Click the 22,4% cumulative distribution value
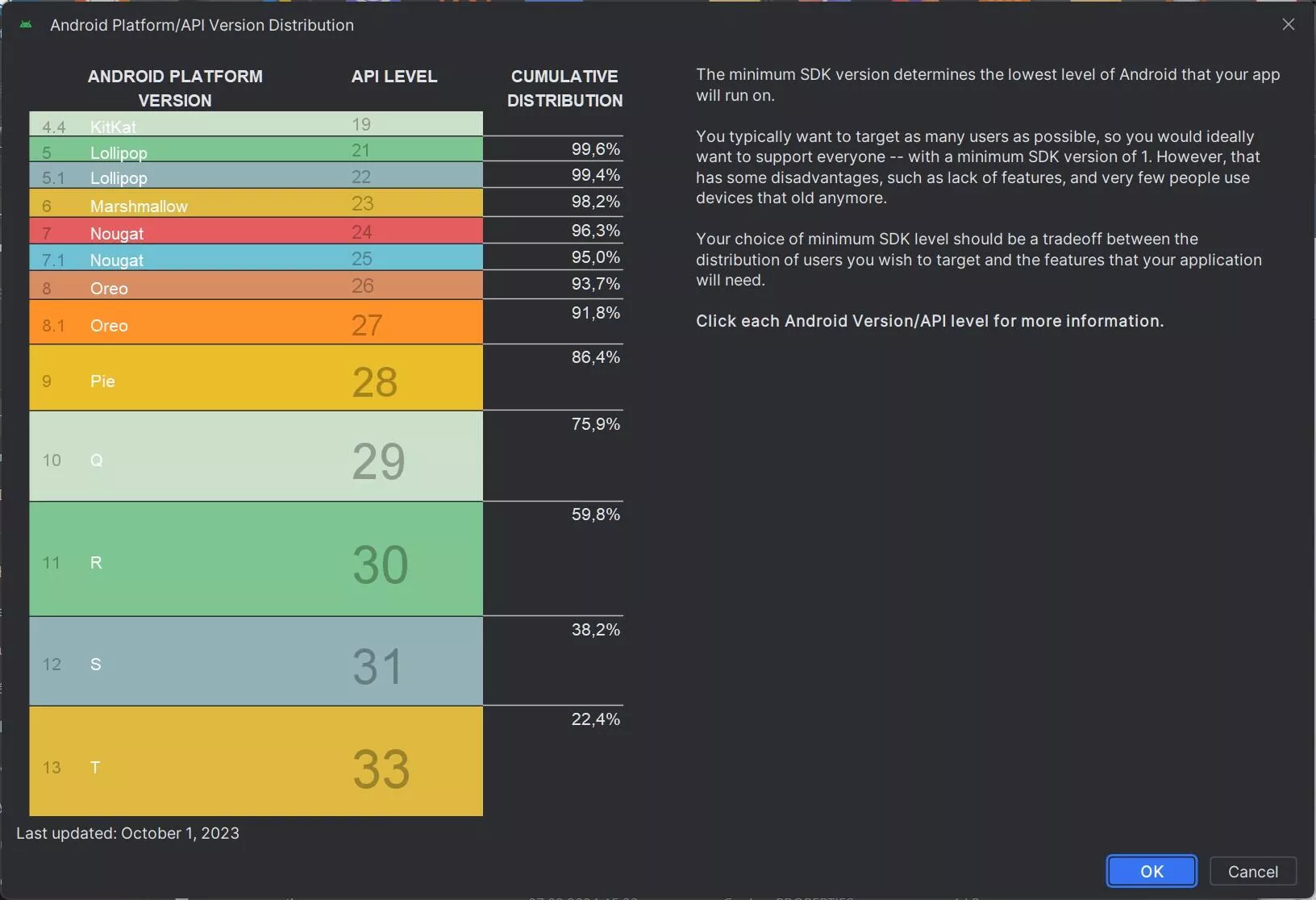The image size is (1316, 900). pyautogui.click(x=596, y=719)
